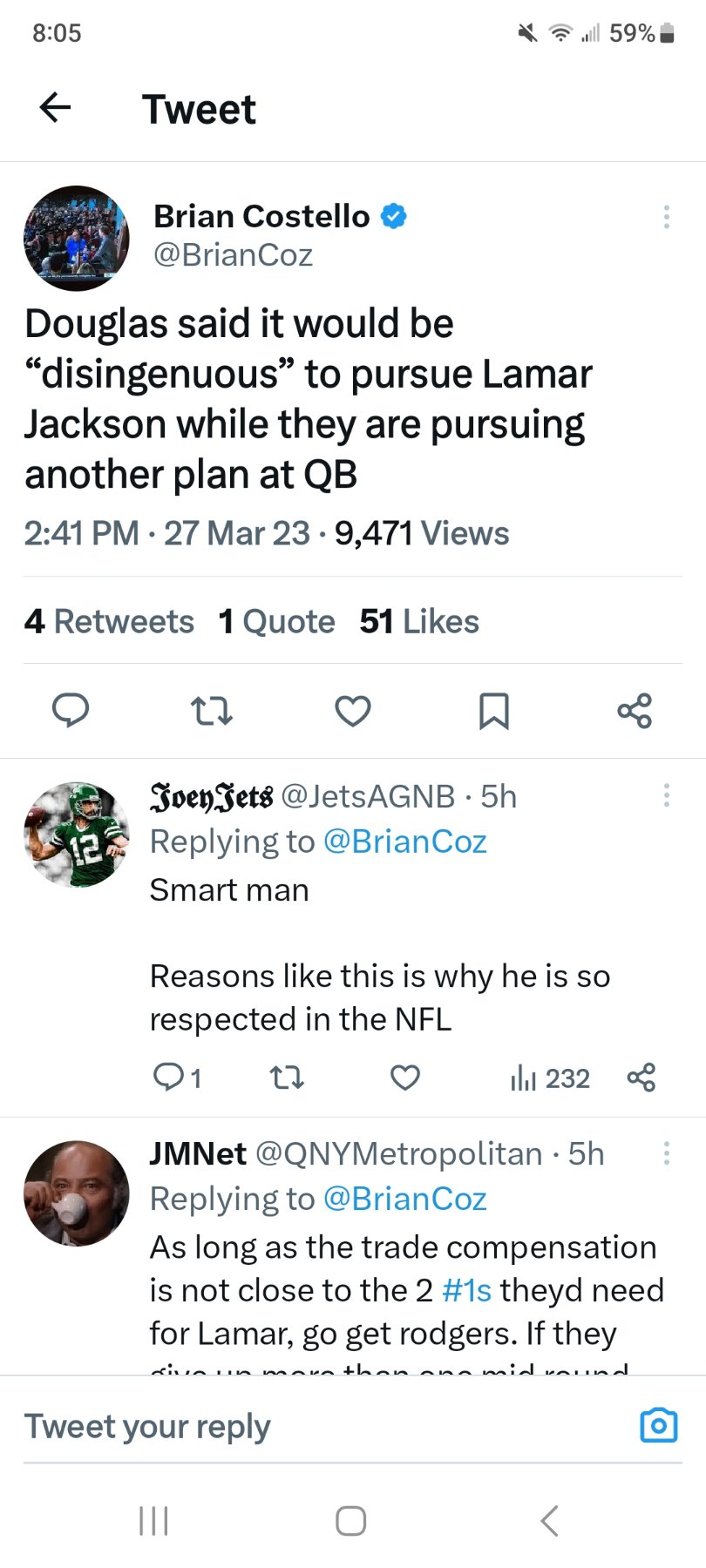Share Brian Costello's tweet
This screenshot has height=1568, width=706.
tap(635, 711)
